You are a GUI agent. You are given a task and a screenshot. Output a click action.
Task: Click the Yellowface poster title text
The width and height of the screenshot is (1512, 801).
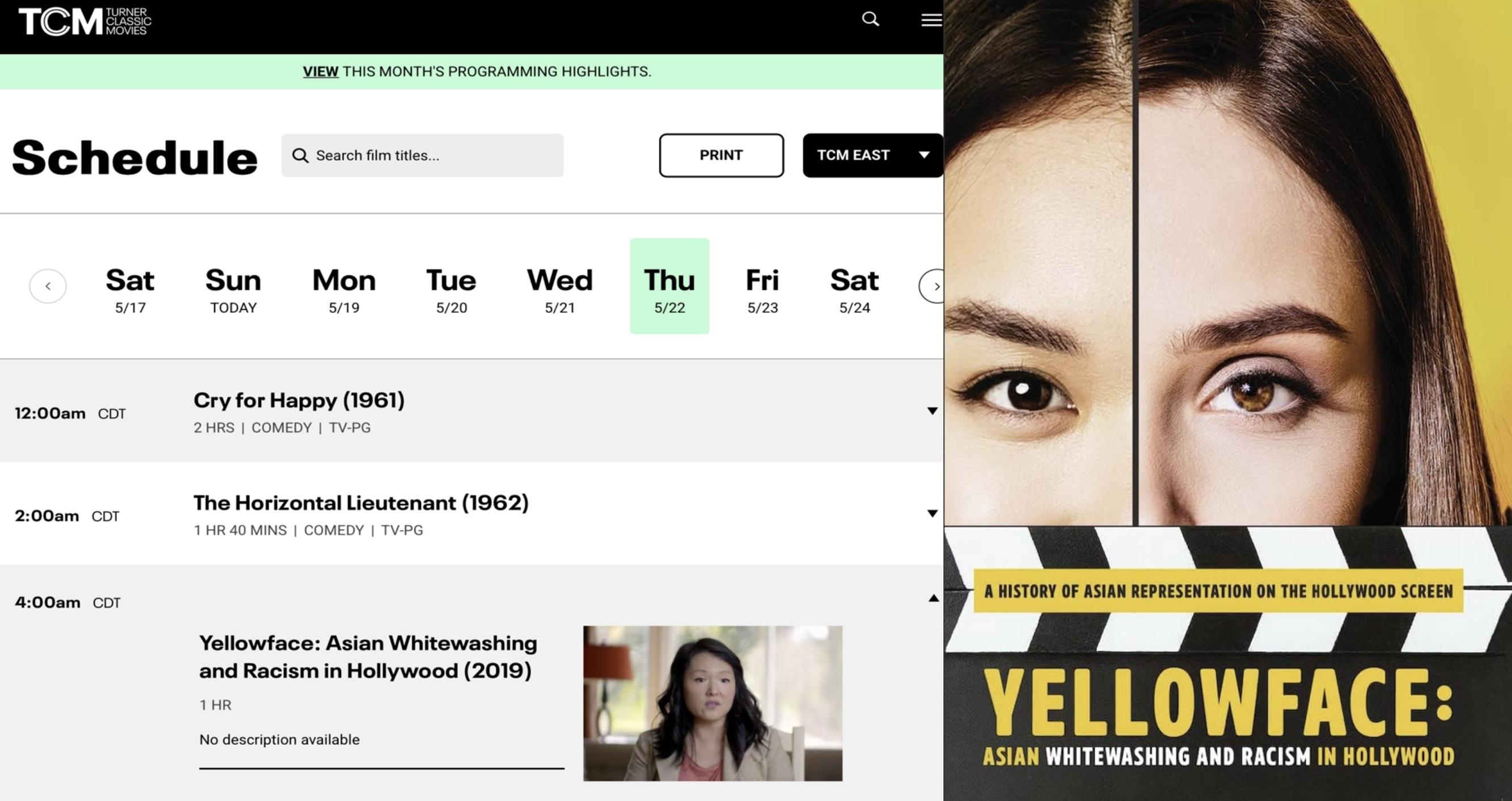tap(1218, 717)
